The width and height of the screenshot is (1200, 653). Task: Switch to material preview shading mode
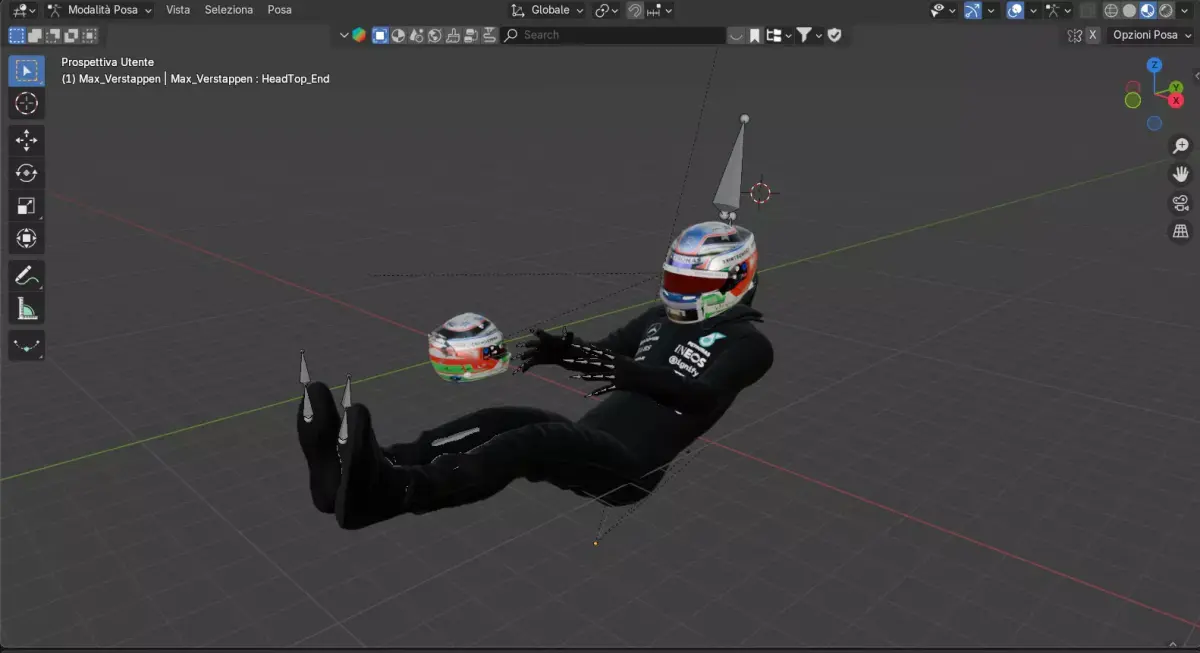pos(1147,10)
